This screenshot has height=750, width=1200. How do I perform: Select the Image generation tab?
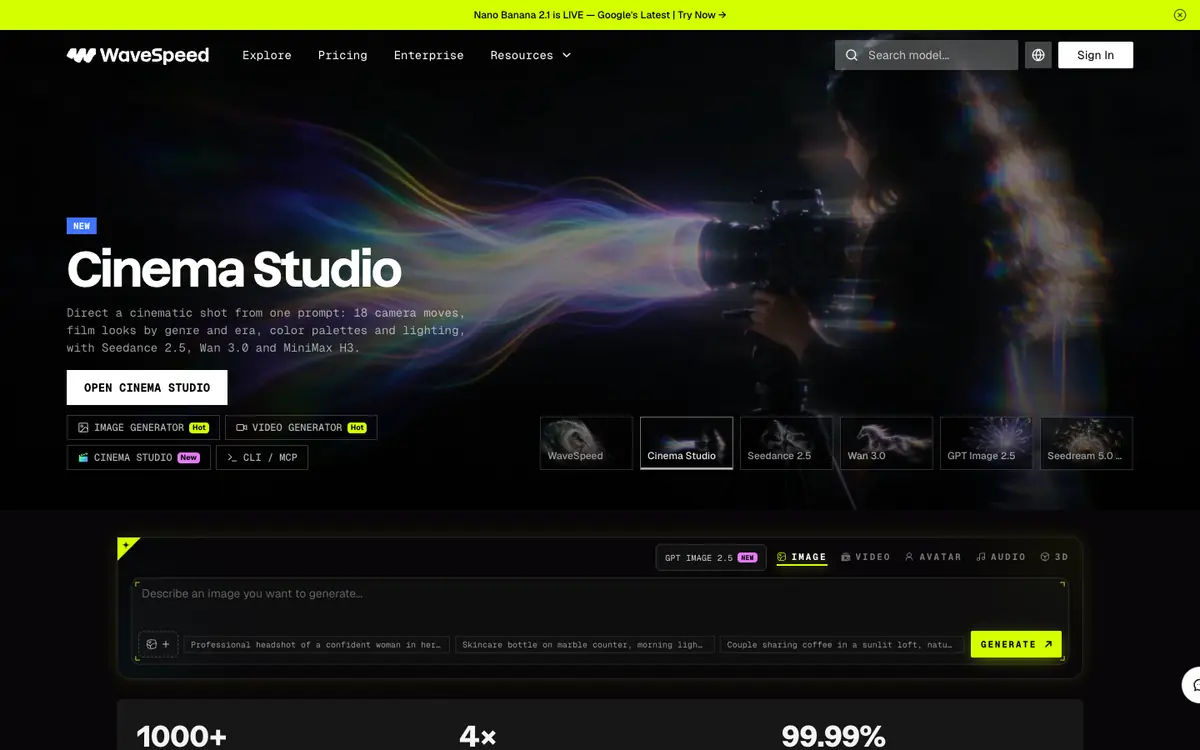coord(802,557)
